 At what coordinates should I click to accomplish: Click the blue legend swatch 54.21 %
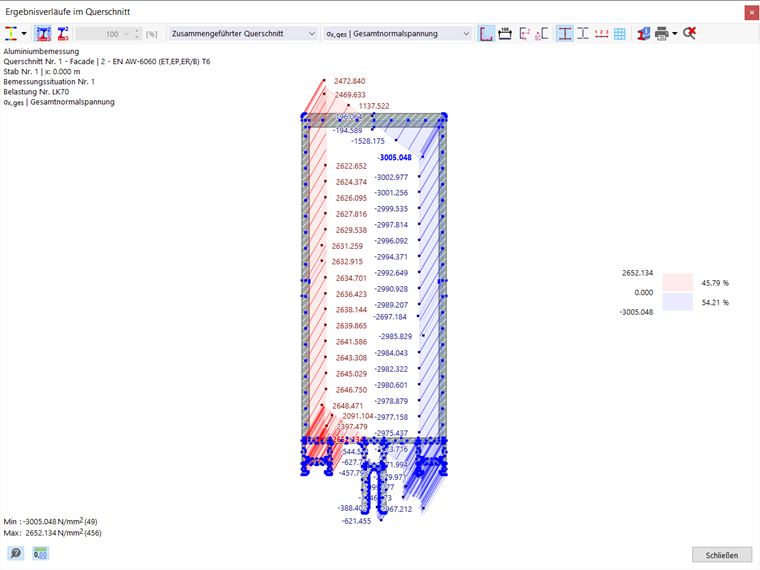[x=677, y=302]
